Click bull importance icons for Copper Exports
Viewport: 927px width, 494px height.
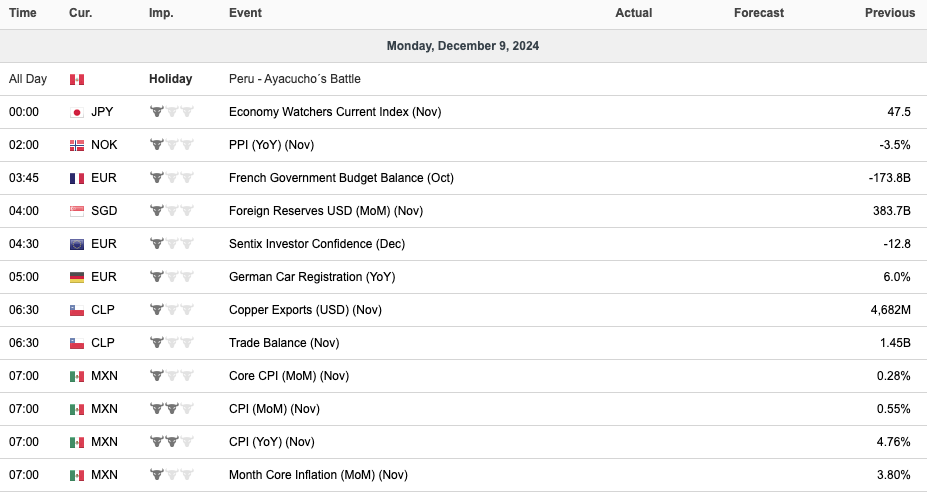[x=171, y=310]
